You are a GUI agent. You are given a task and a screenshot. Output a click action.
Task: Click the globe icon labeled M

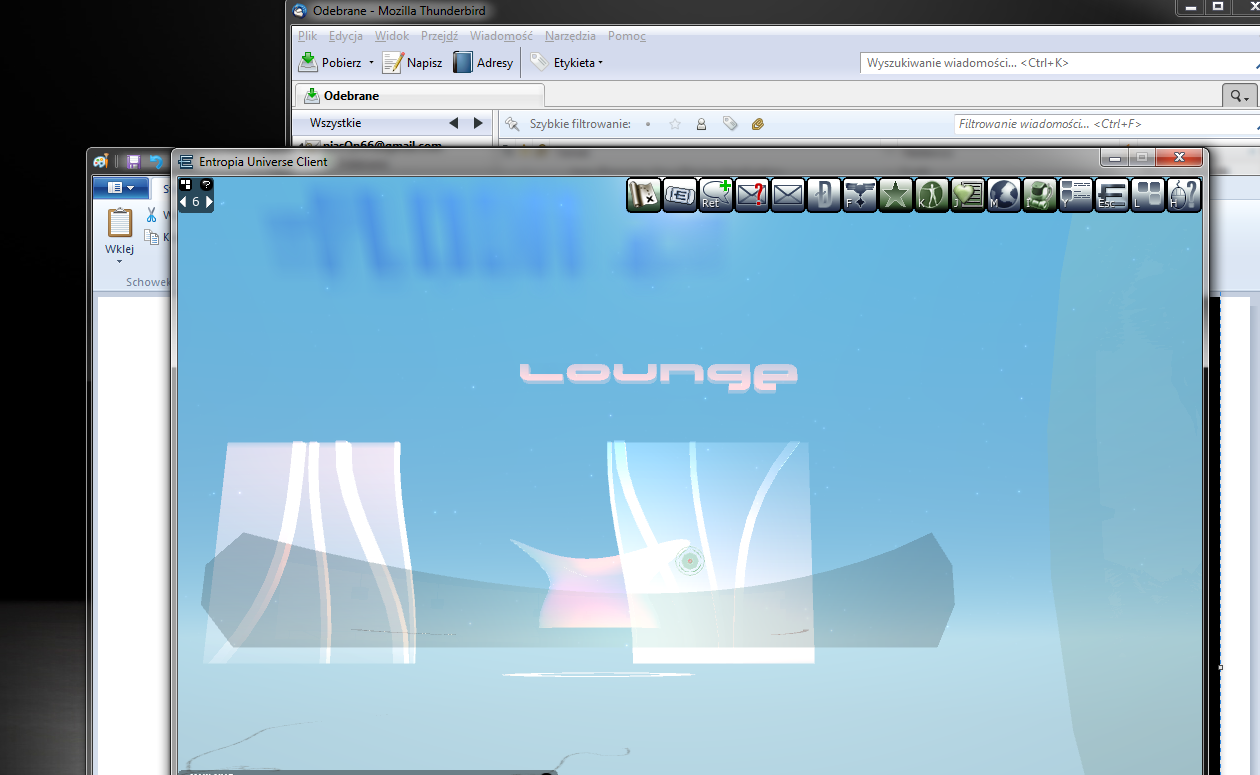click(x=1003, y=195)
